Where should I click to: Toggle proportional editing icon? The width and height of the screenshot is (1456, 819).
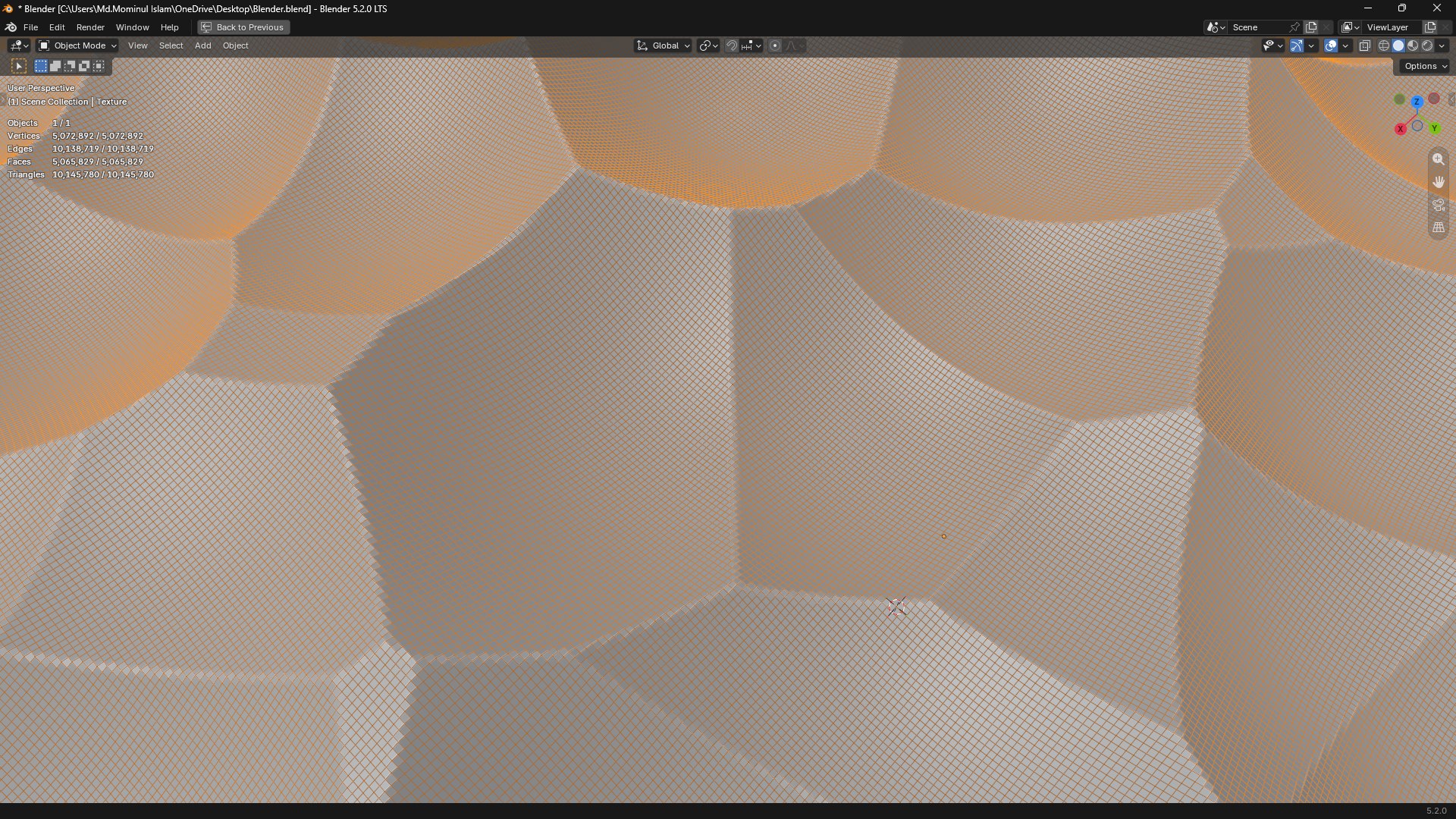click(x=775, y=46)
